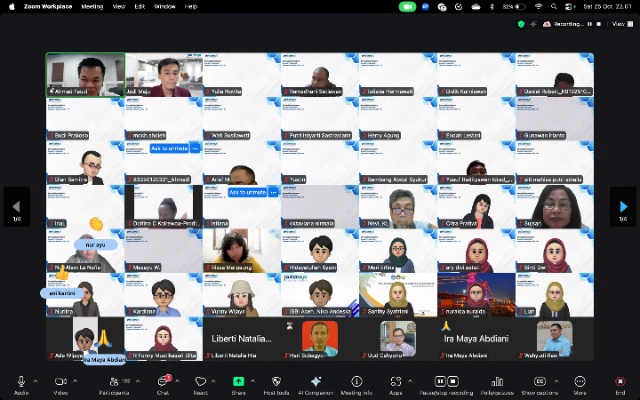This screenshot has width=640, height=400.
Task: Open the Wi-Fi status menu
Action: (538, 7)
